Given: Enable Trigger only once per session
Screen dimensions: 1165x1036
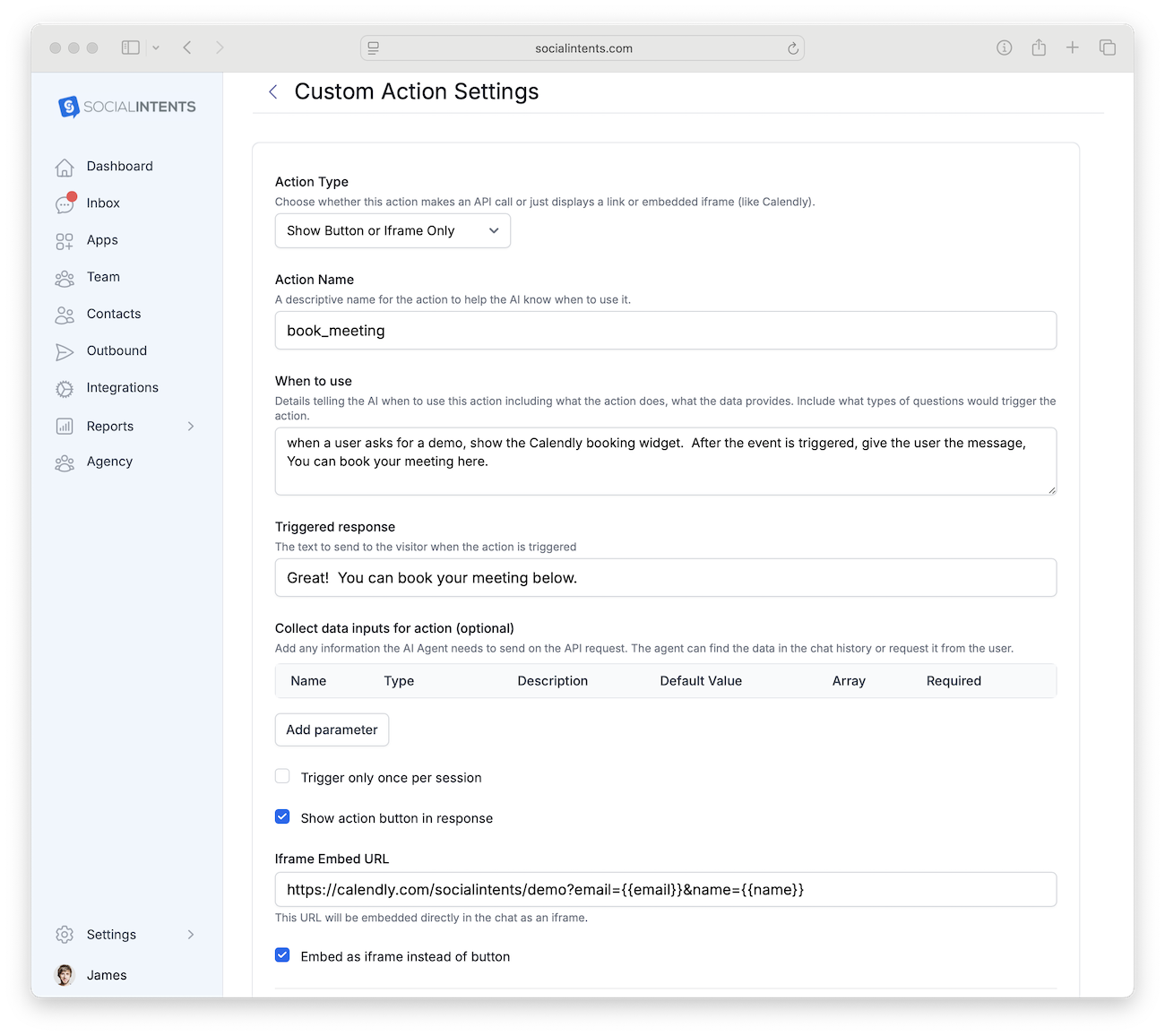Looking at the screenshot, I should [x=282, y=776].
